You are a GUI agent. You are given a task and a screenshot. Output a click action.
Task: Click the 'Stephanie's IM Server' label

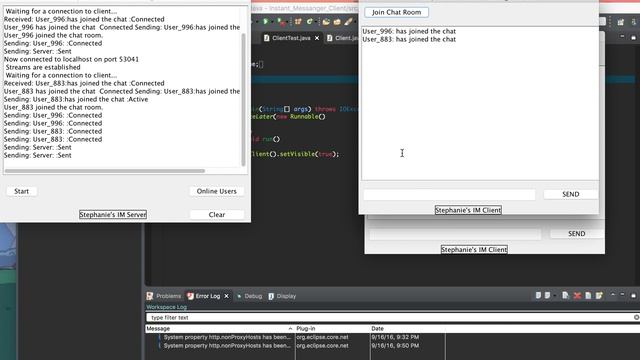113,215
